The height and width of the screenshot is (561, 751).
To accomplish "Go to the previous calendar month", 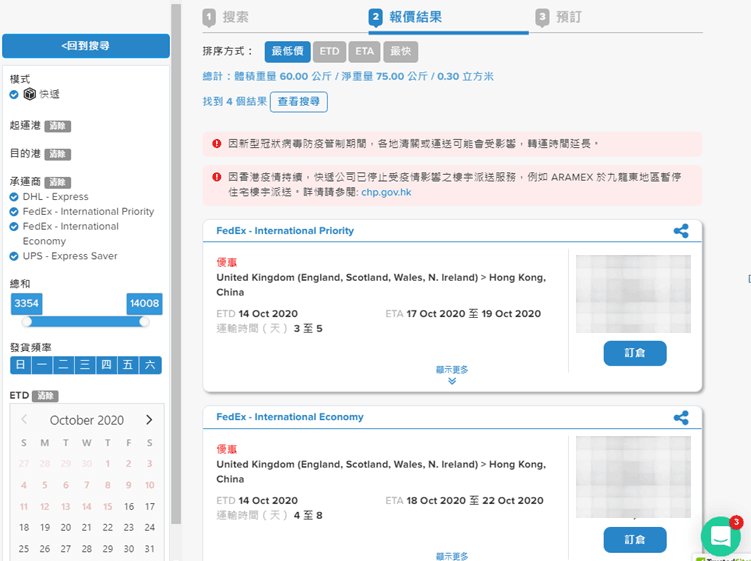I will [x=24, y=420].
